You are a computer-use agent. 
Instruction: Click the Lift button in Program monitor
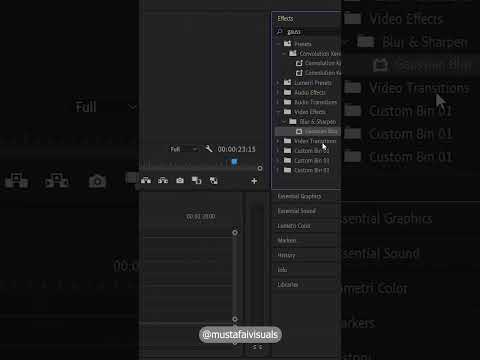click(146, 181)
